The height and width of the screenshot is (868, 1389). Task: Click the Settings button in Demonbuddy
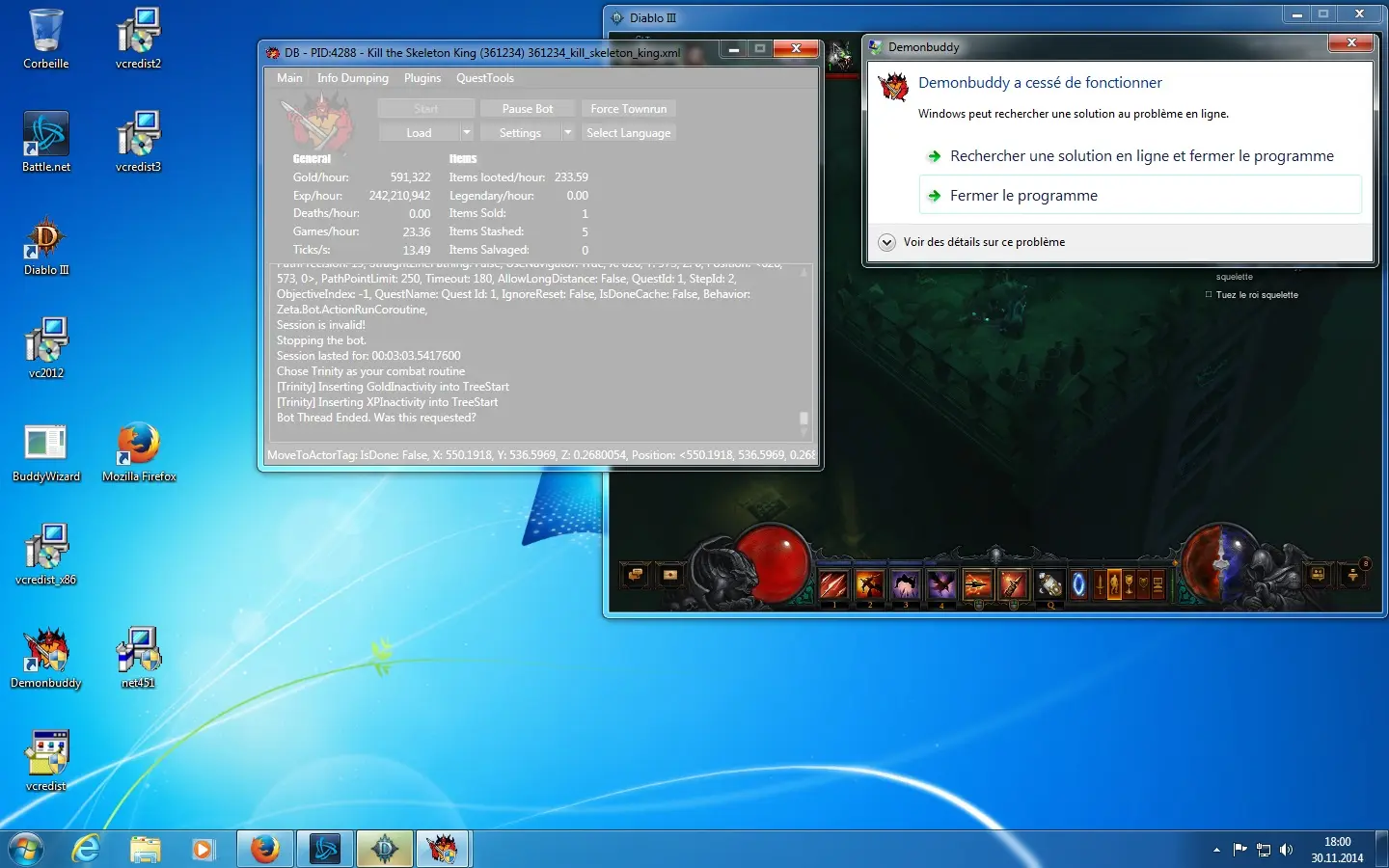pos(520,133)
